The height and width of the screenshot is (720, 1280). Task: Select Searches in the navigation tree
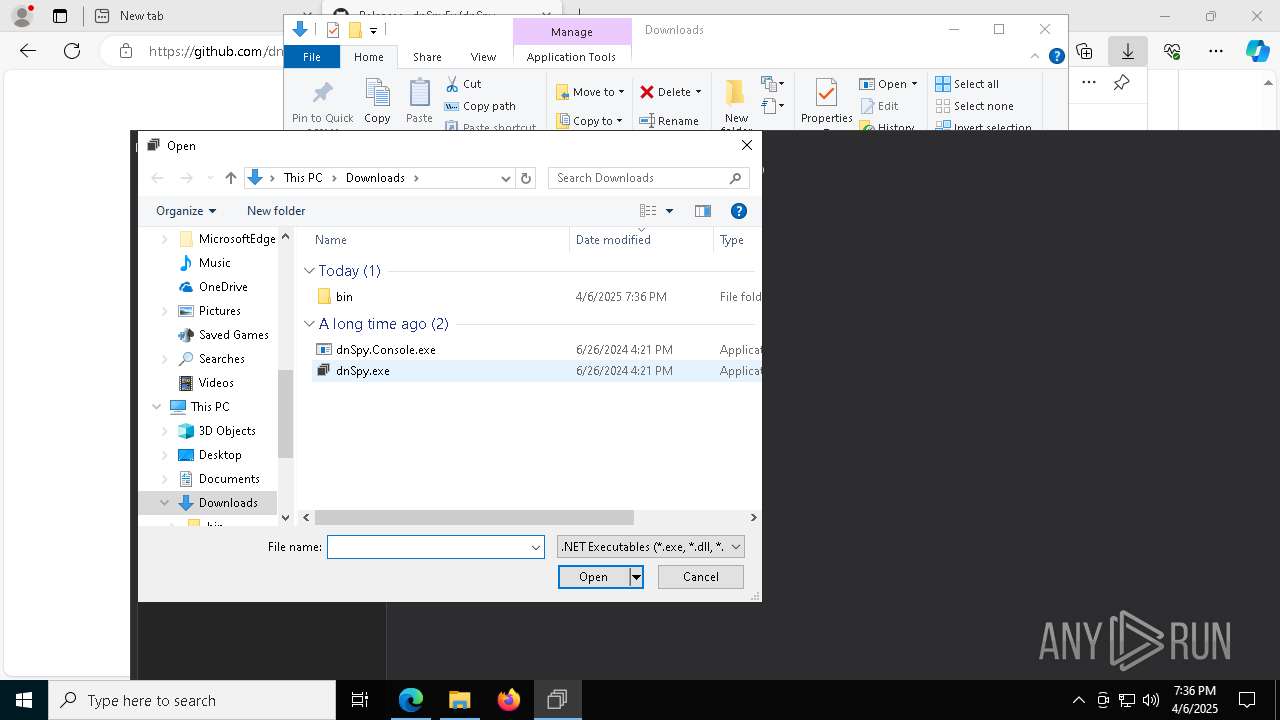222,359
